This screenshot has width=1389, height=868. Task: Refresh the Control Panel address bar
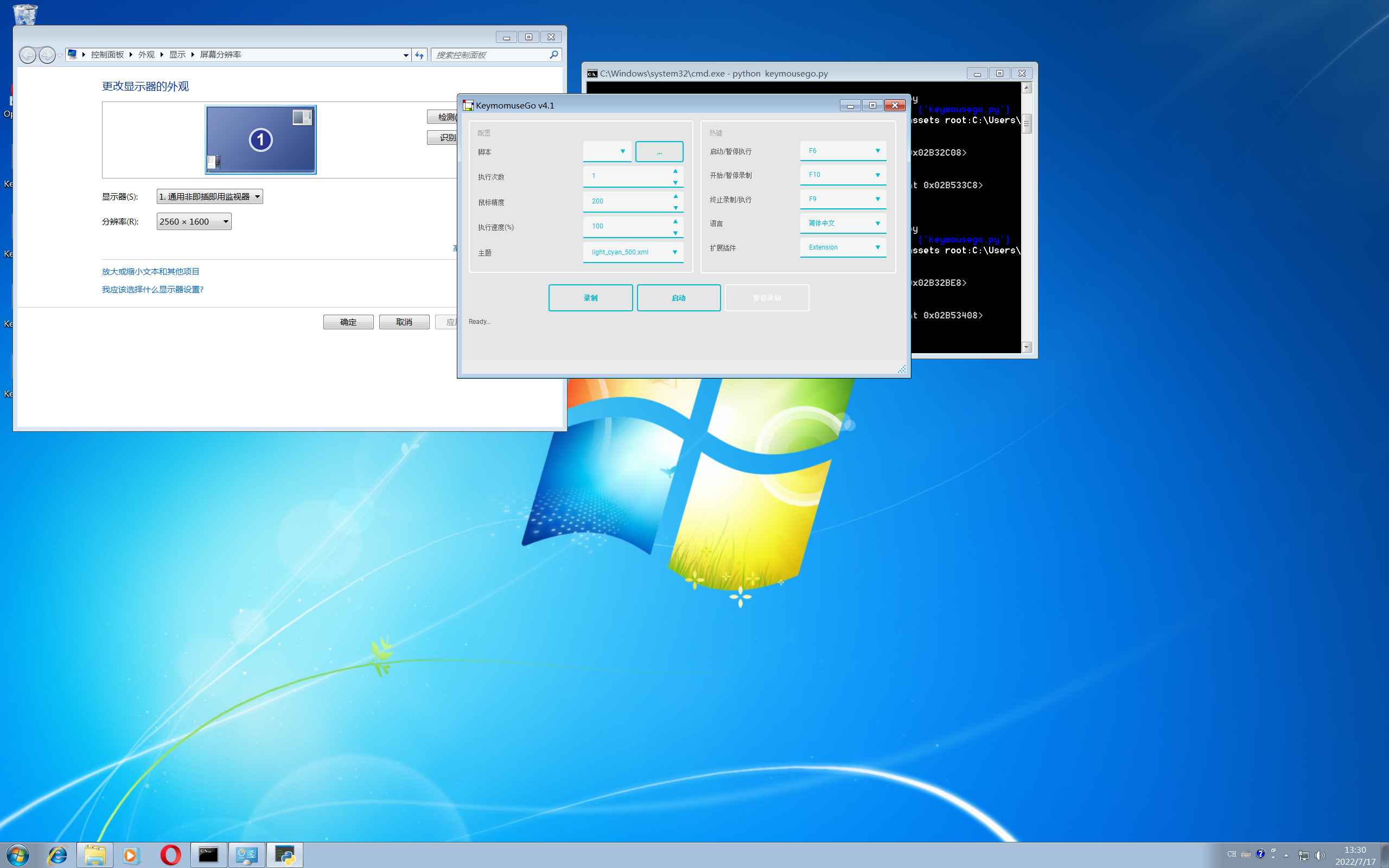pos(419,55)
